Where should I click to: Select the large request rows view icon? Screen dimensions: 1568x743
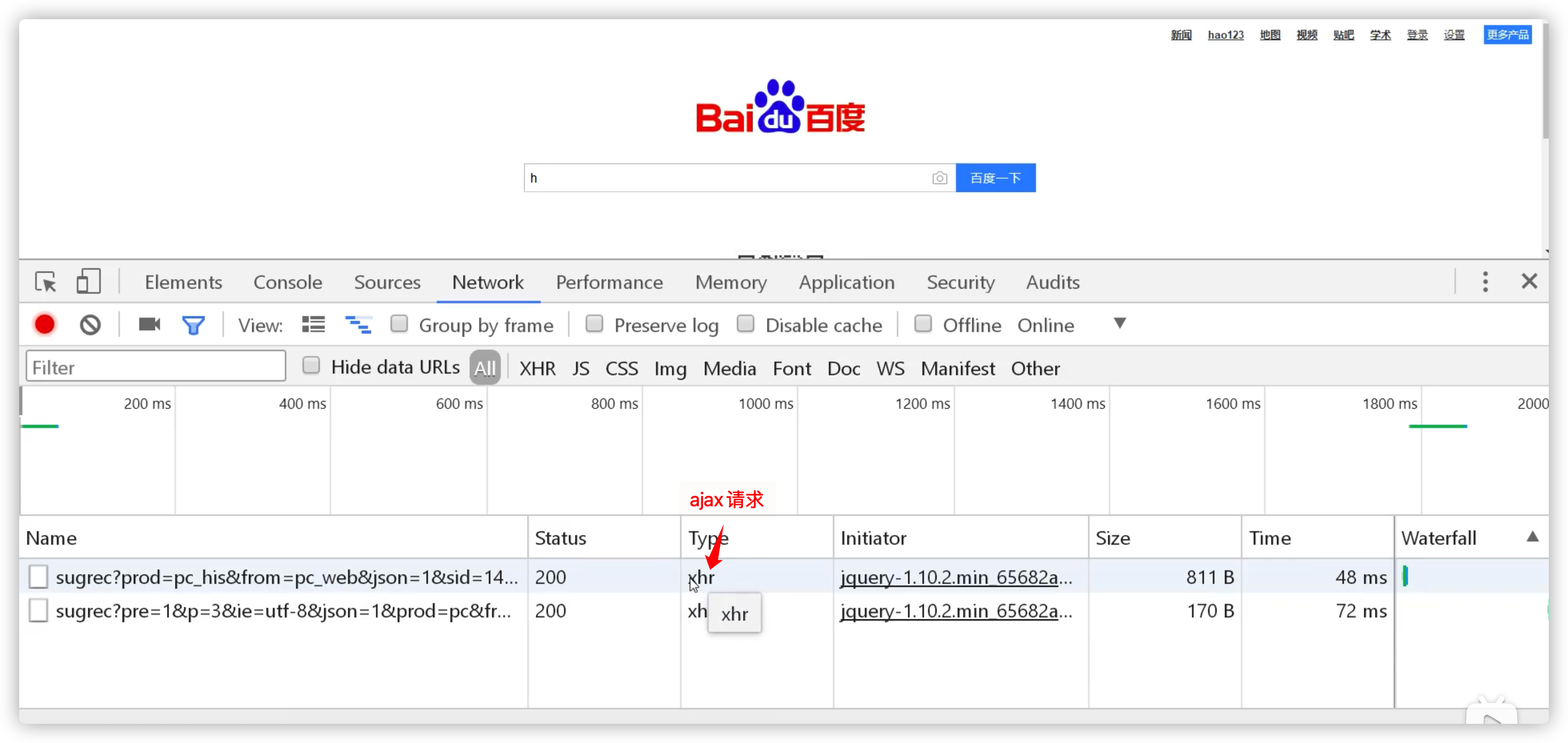pyautogui.click(x=313, y=325)
